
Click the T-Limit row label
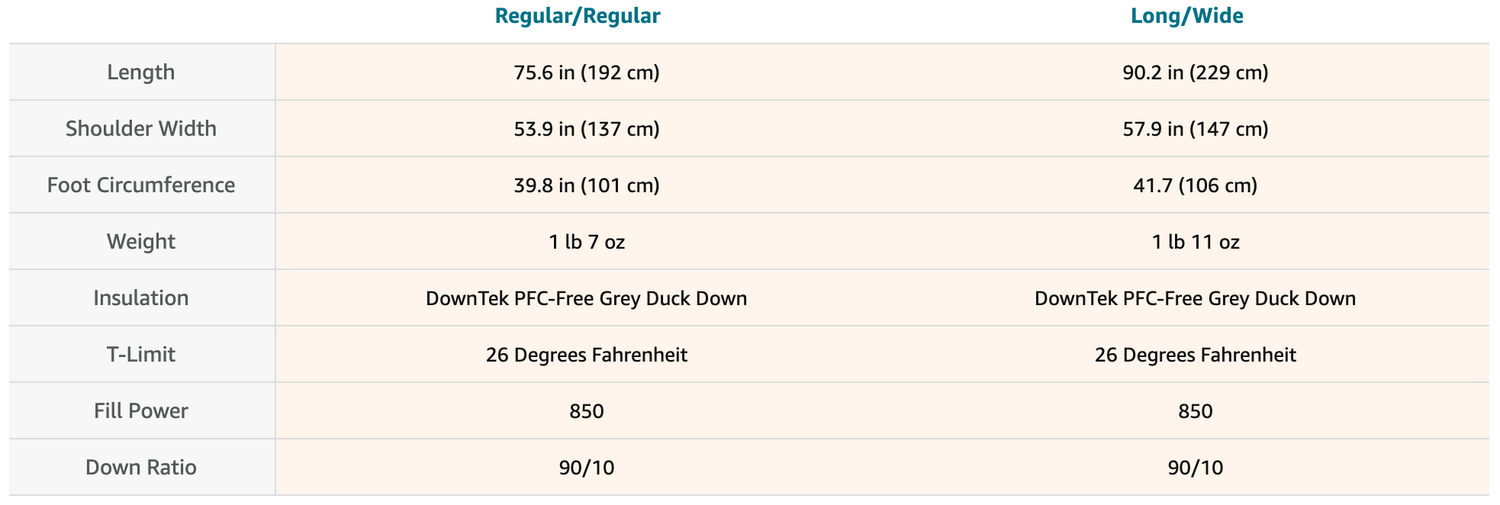pos(141,355)
